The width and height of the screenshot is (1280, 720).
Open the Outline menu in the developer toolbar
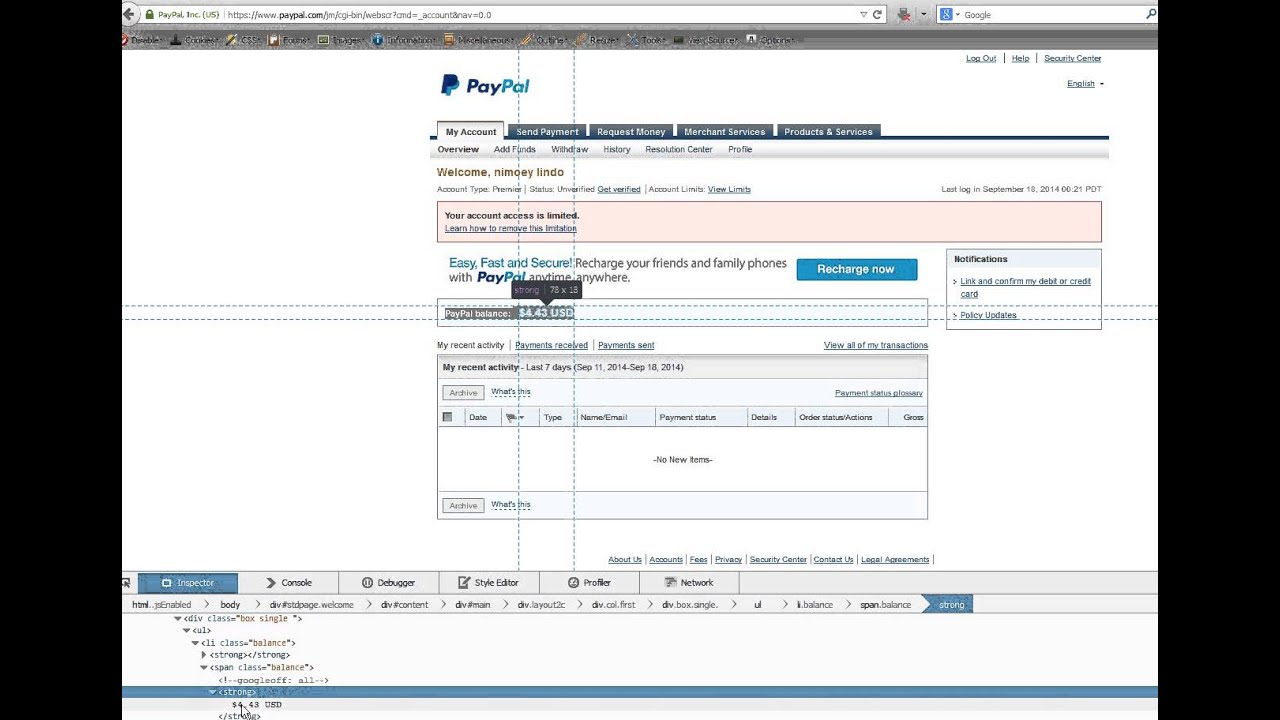tap(546, 40)
